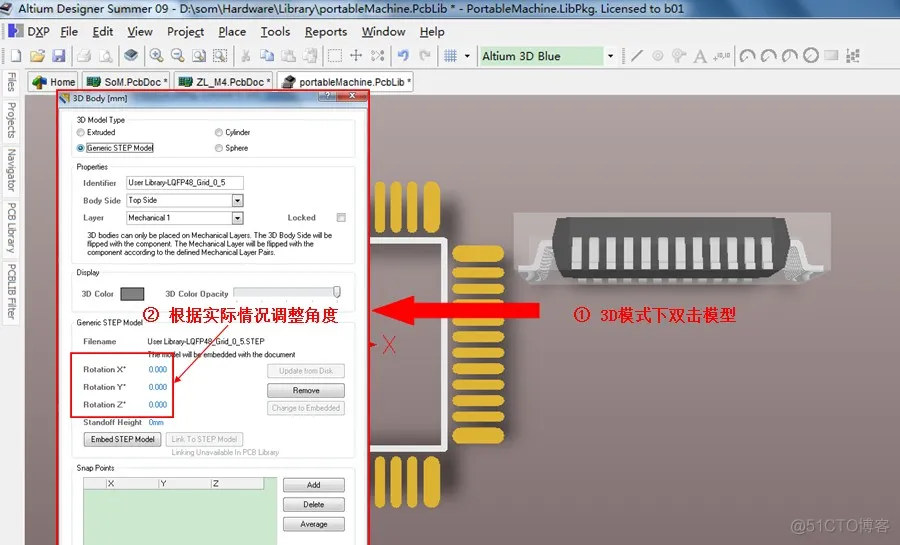
Task: Click the Average snap point button
Action: click(x=313, y=524)
